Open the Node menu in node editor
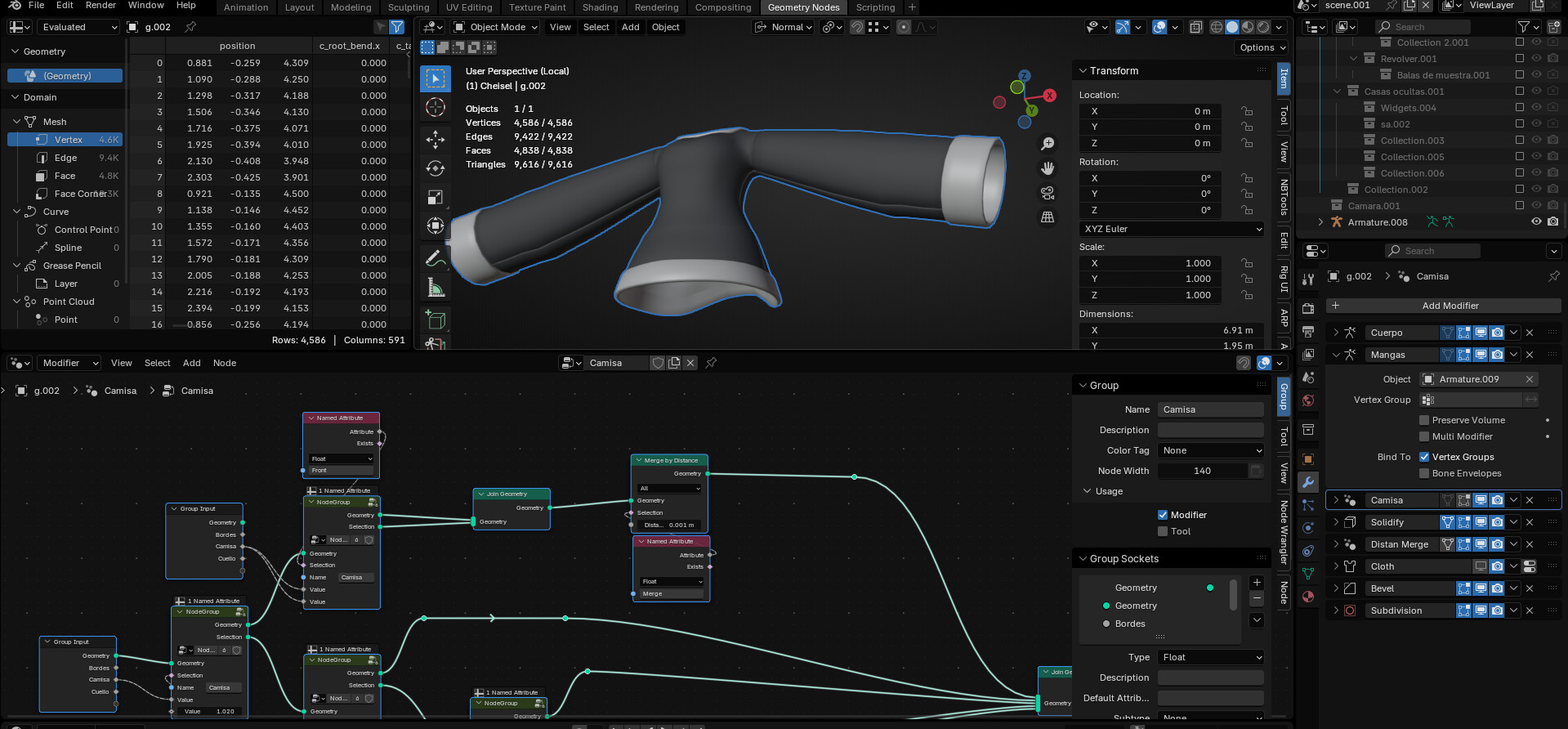 225,363
